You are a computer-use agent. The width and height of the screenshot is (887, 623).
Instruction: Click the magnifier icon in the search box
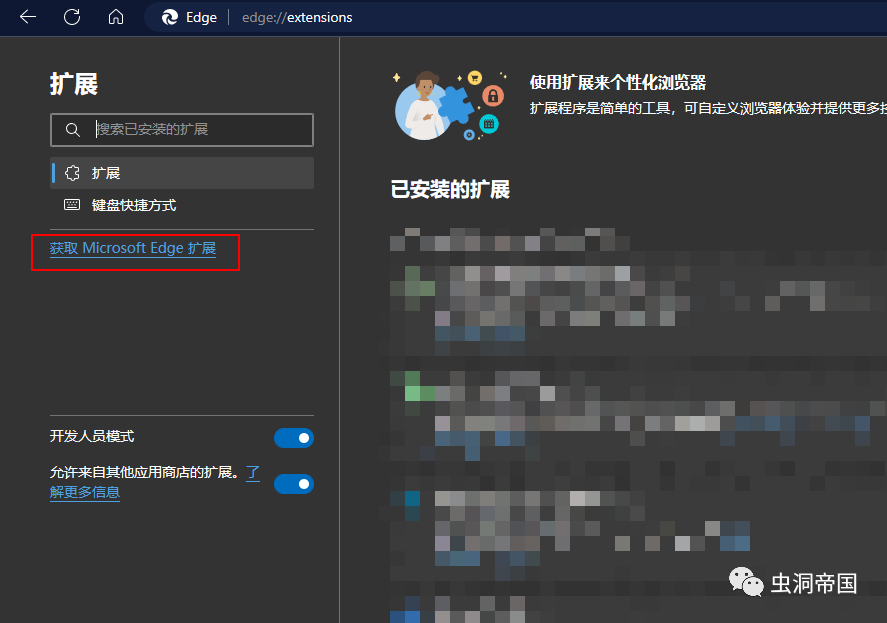pos(72,130)
